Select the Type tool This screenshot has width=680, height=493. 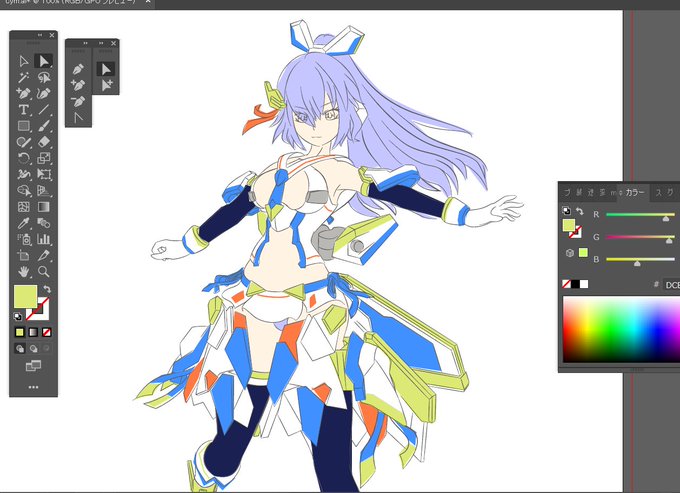point(23,110)
